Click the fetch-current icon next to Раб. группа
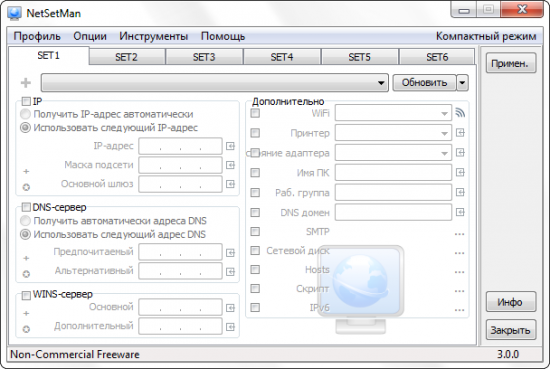The height and width of the screenshot is (369, 550). [x=460, y=192]
